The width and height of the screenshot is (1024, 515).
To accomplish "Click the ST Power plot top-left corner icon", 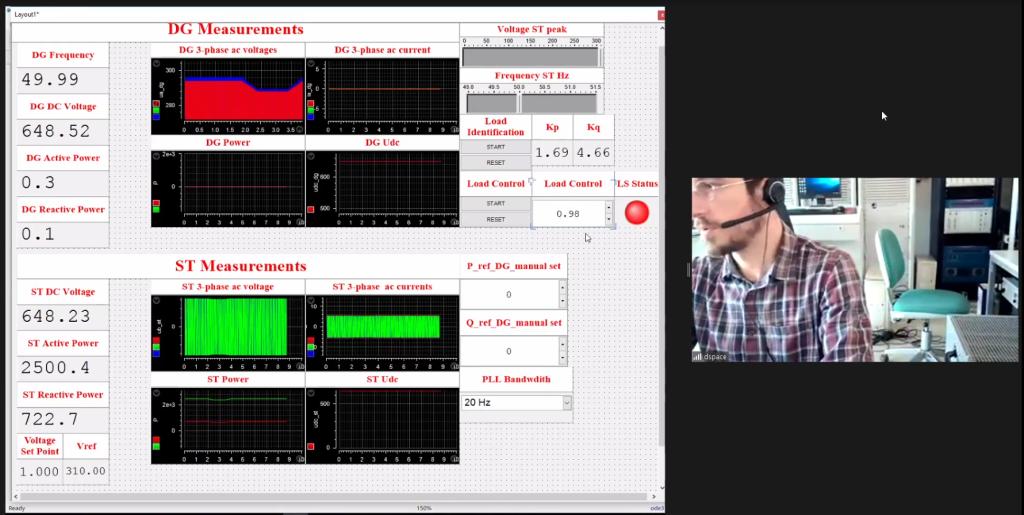I will (156, 393).
